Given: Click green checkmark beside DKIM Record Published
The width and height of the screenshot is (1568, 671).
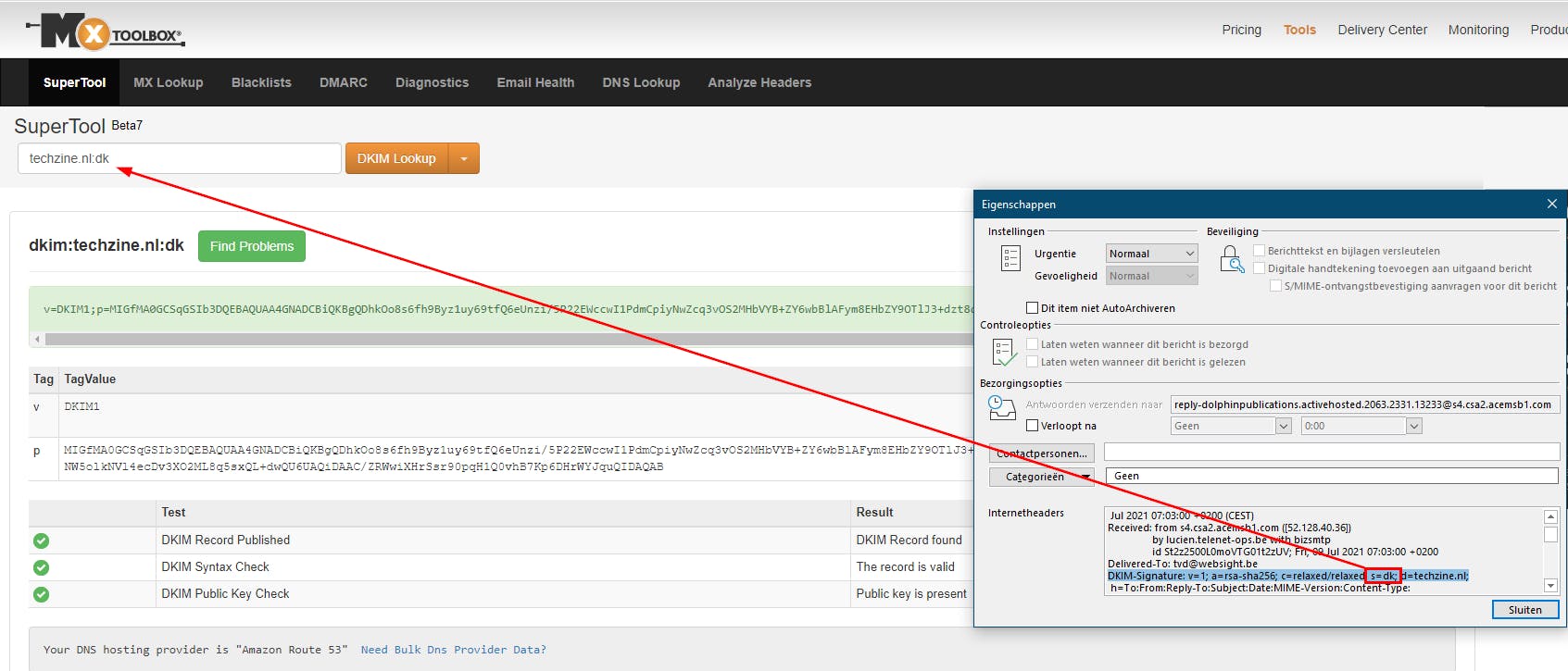Looking at the screenshot, I should click(x=41, y=541).
